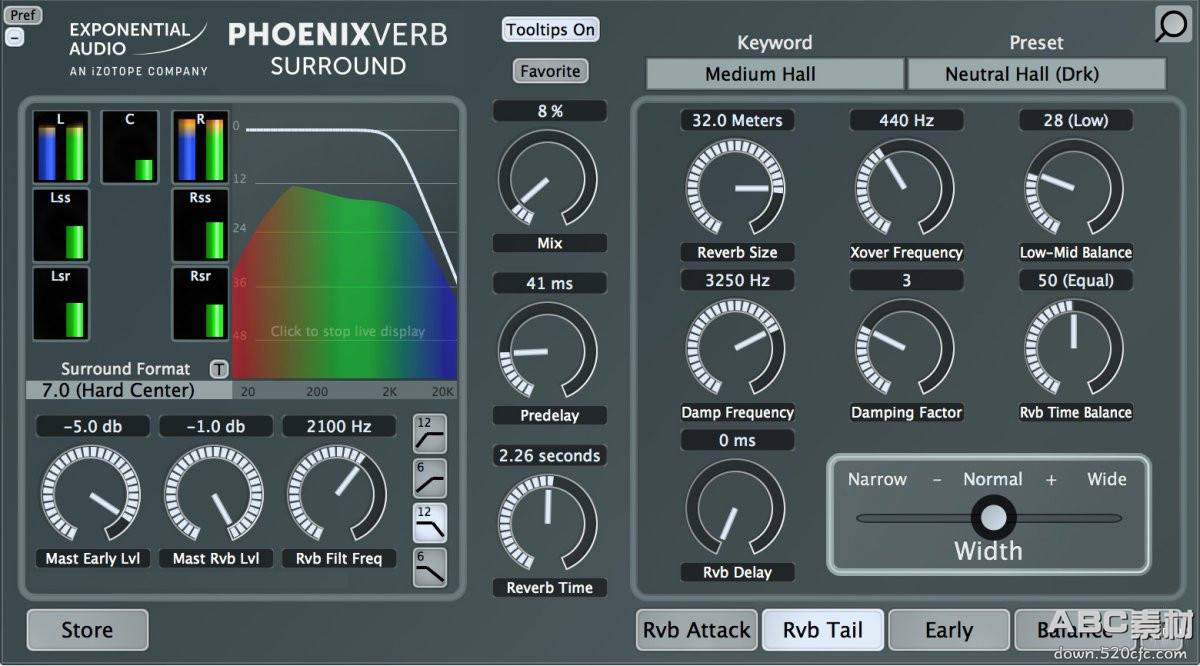Click the Xover Frequency knob
Screen dimensions: 1200x666
click(905, 187)
